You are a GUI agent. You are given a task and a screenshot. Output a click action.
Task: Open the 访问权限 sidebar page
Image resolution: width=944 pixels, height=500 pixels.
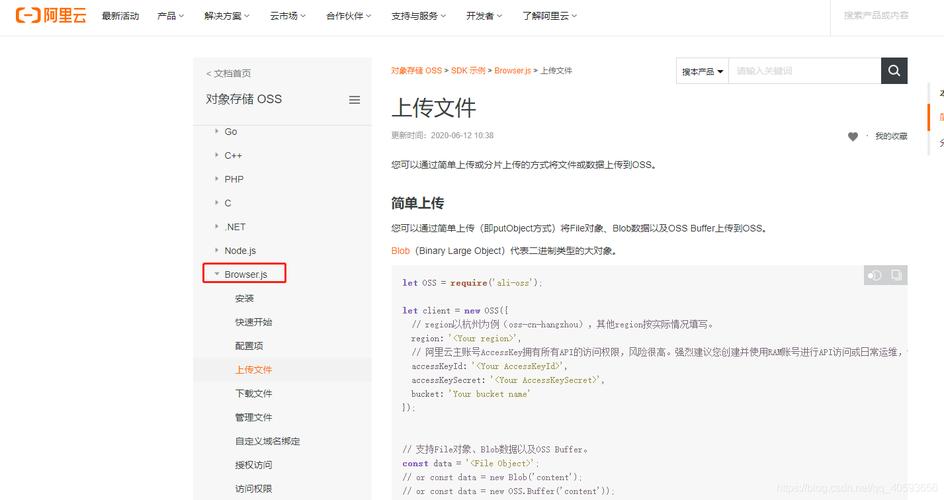[x=253, y=489]
